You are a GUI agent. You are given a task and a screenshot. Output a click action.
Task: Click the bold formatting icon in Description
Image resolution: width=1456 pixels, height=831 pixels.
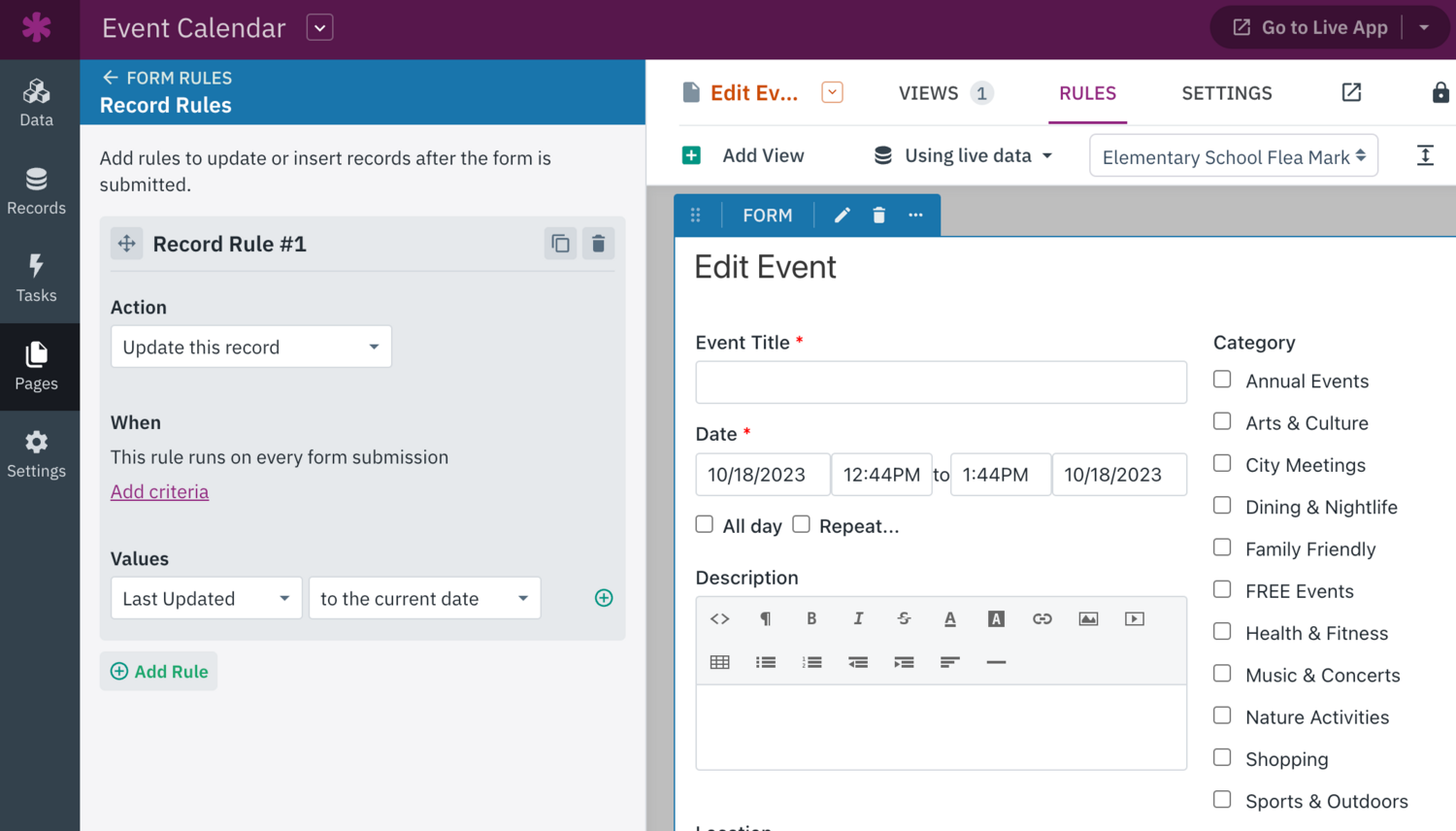pyautogui.click(x=811, y=618)
